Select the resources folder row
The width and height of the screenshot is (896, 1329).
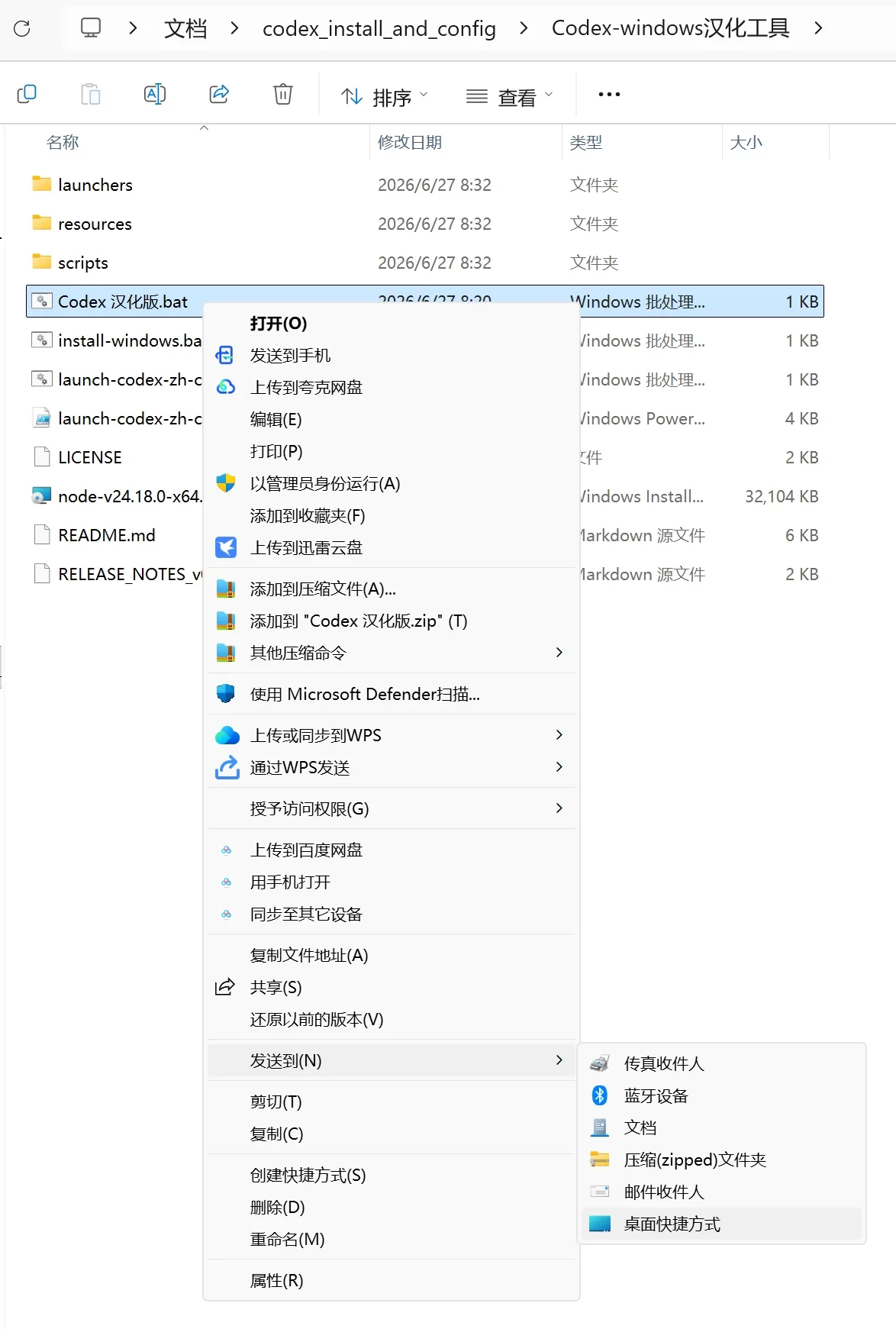(425, 224)
